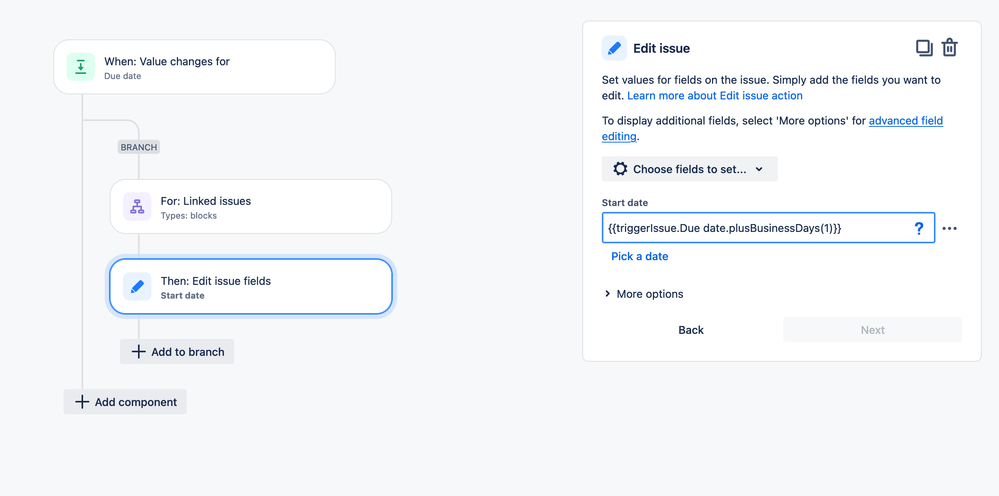Expand the More options section
This screenshot has height=496, width=999.
click(x=643, y=294)
